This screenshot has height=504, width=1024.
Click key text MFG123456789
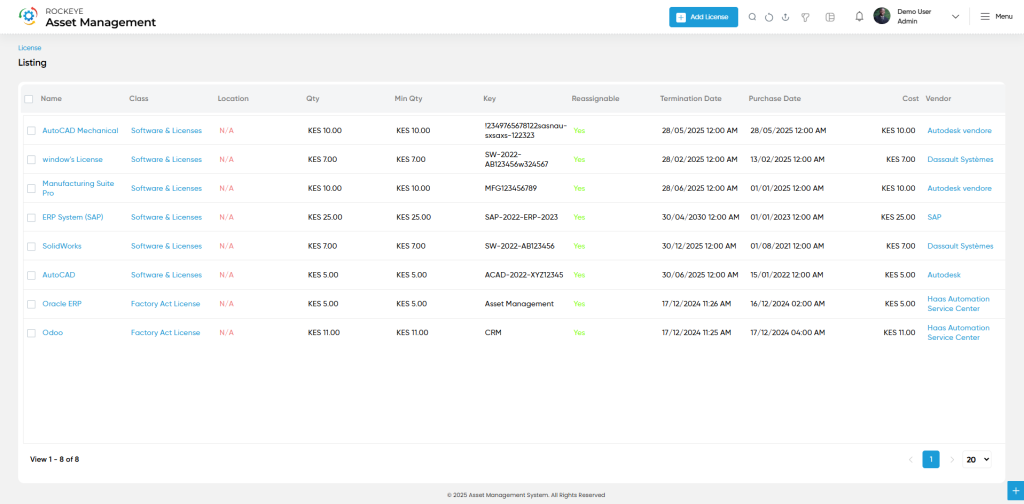click(511, 188)
